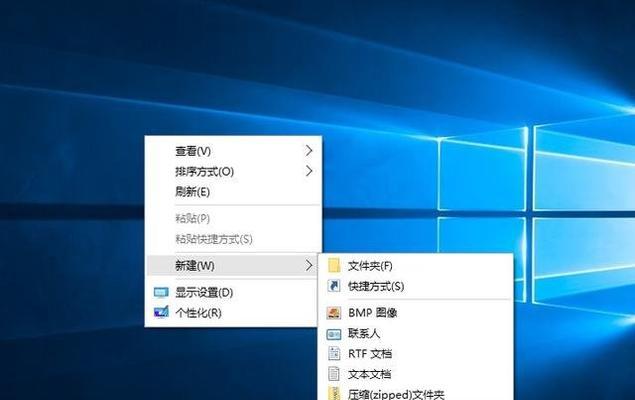Click the personalization icon beside 个性化
The image size is (635, 400).
point(161,312)
